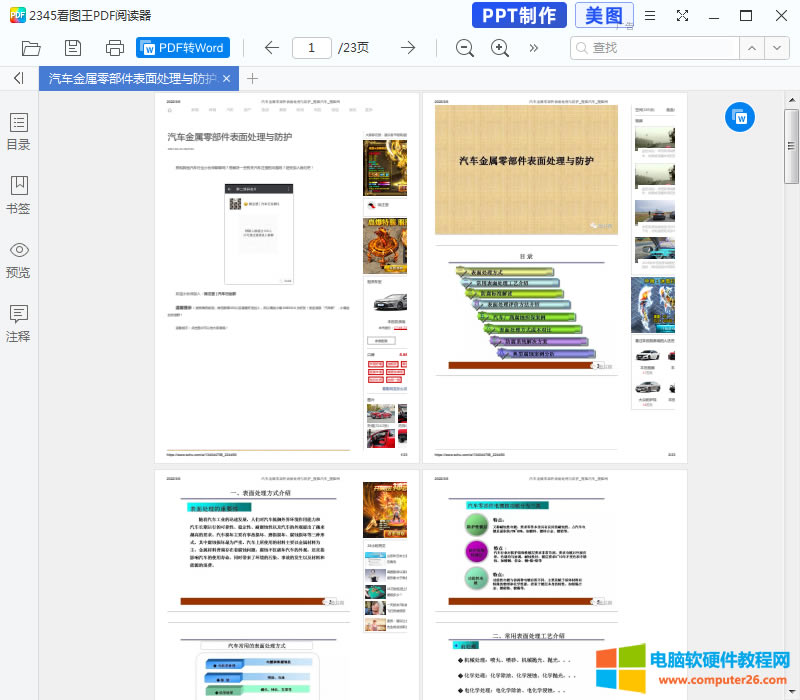800x700 pixels.
Task: Click the save document icon
Action: (x=72, y=47)
